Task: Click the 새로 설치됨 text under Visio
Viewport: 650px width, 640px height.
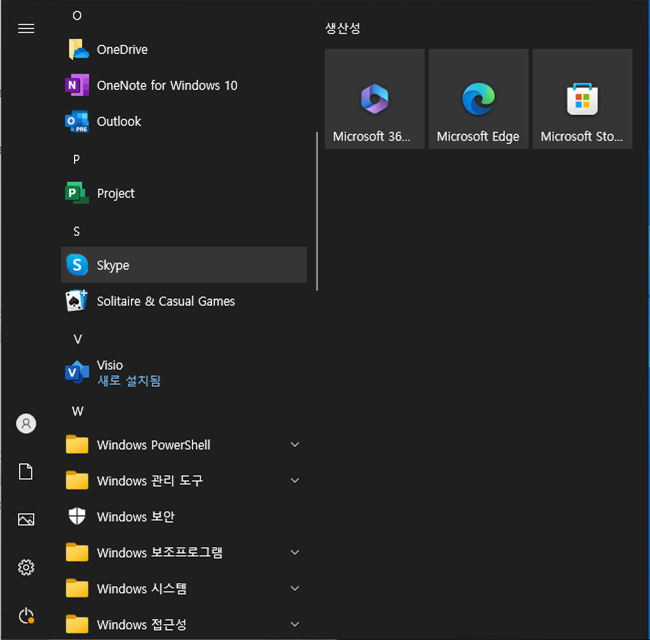Action: click(129, 381)
